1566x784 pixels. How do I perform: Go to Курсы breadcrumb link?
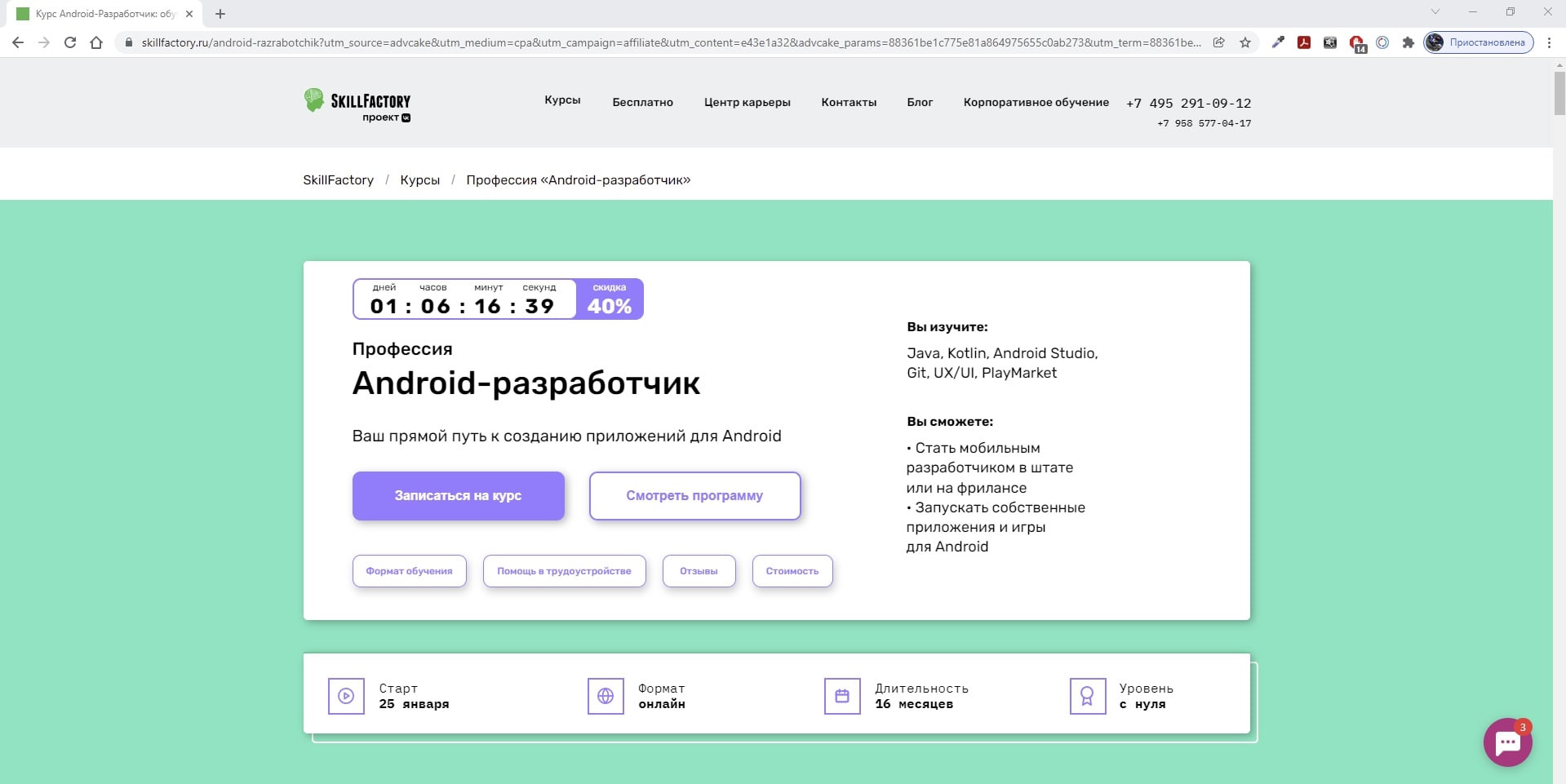pos(419,179)
